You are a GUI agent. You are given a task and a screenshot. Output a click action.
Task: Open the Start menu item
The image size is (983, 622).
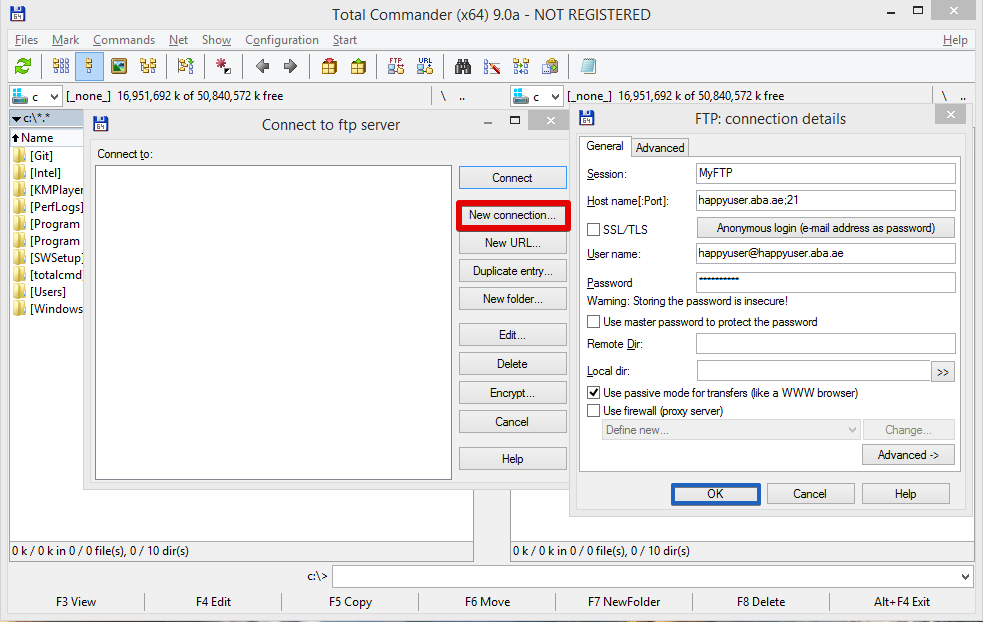tap(344, 40)
